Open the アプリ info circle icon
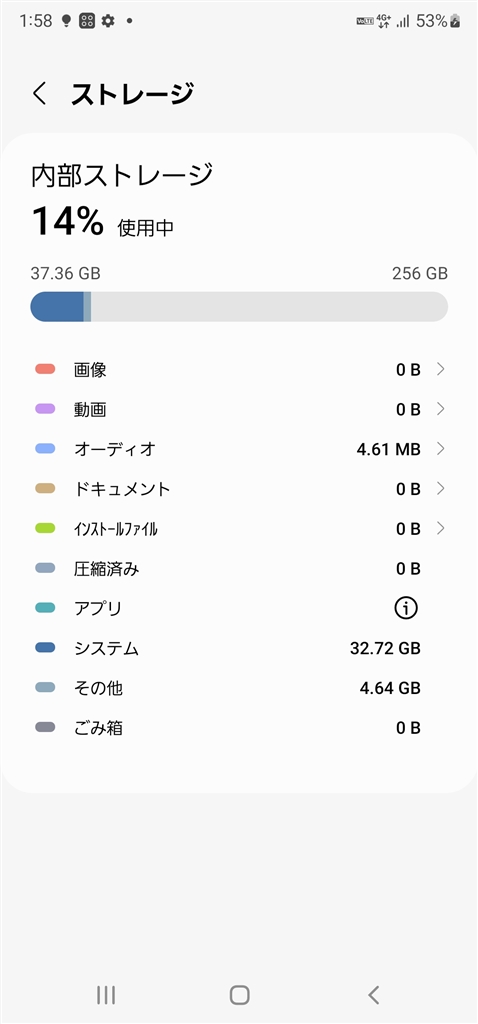 (406, 609)
